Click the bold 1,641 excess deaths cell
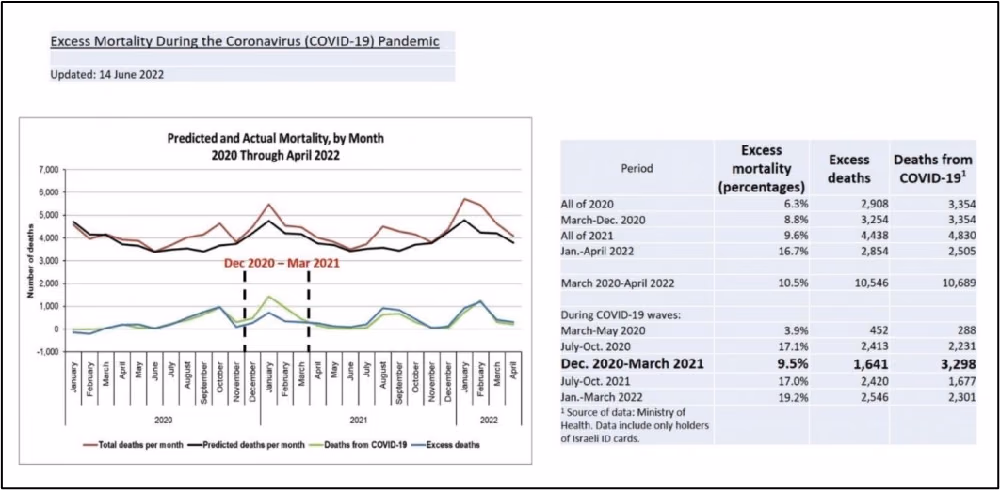This screenshot has width=1000, height=490. (x=871, y=364)
